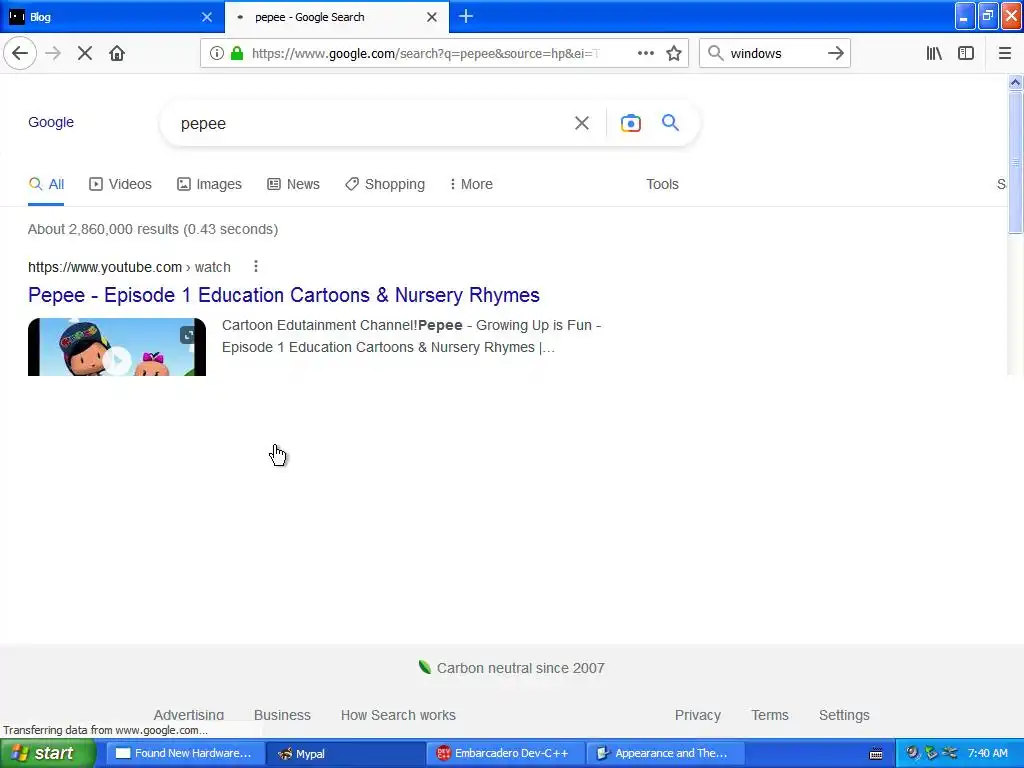Click the green secure connection padlock

coord(237,53)
